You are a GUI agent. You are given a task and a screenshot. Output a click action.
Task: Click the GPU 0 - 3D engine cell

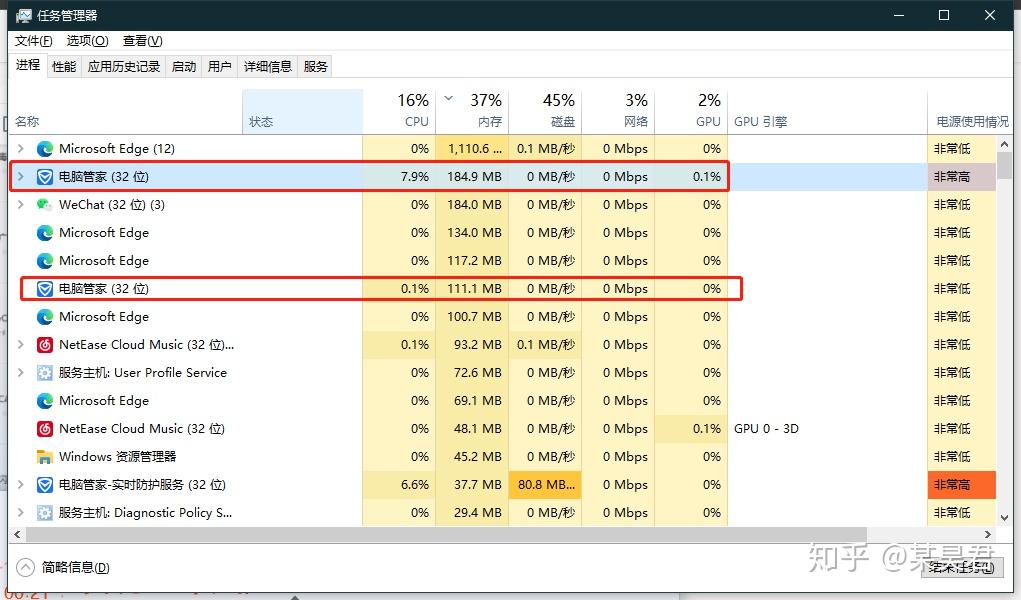pos(766,429)
